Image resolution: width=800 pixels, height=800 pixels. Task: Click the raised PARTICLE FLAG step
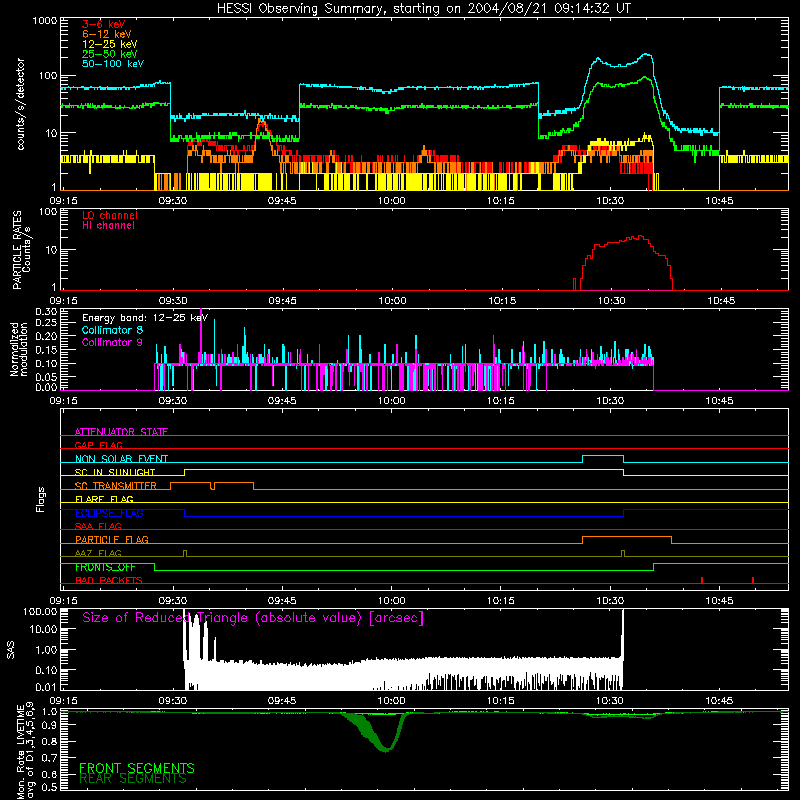pyautogui.click(x=627, y=537)
